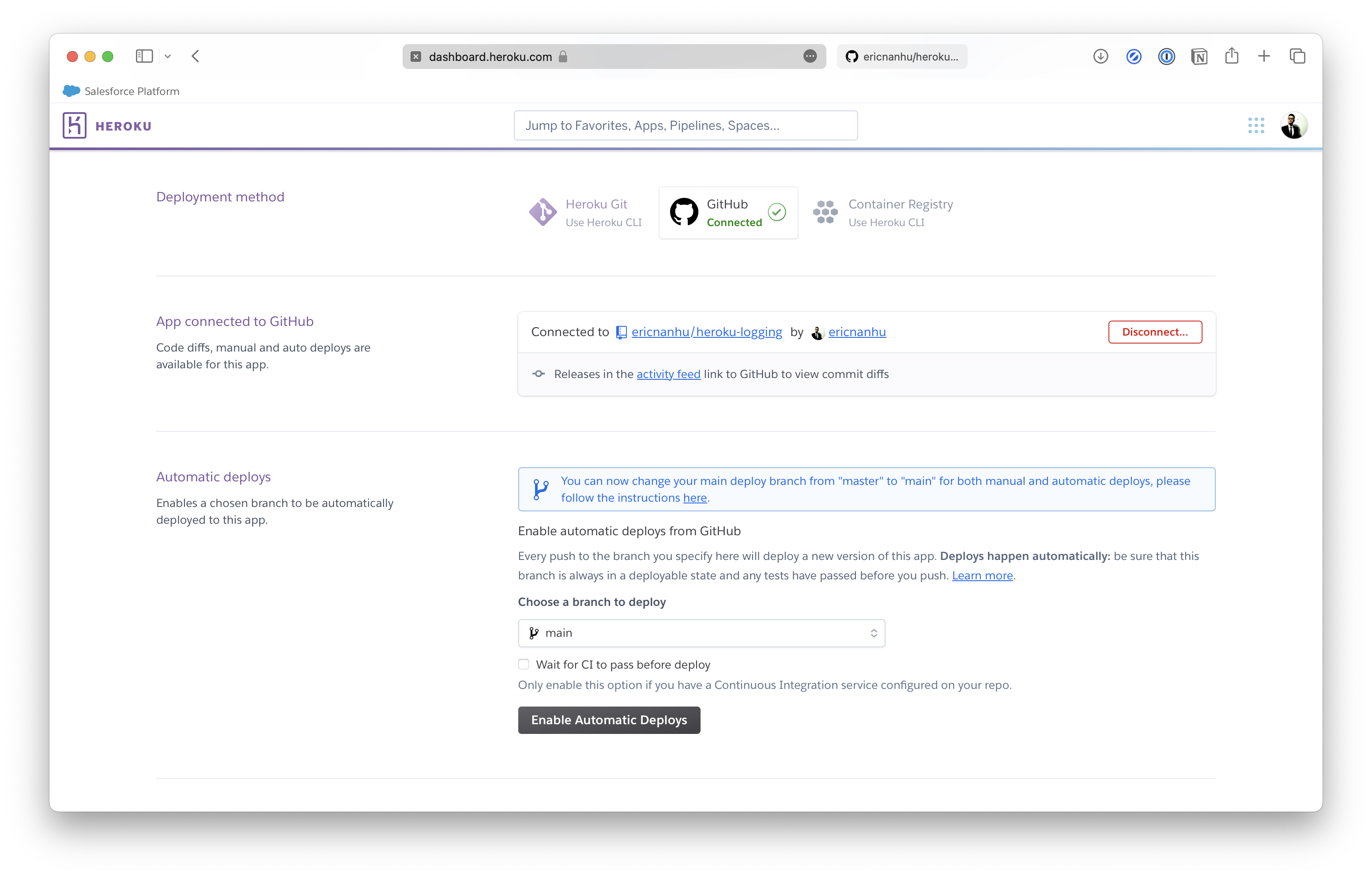Click Enable Automatic Deploys button

coord(609,719)
